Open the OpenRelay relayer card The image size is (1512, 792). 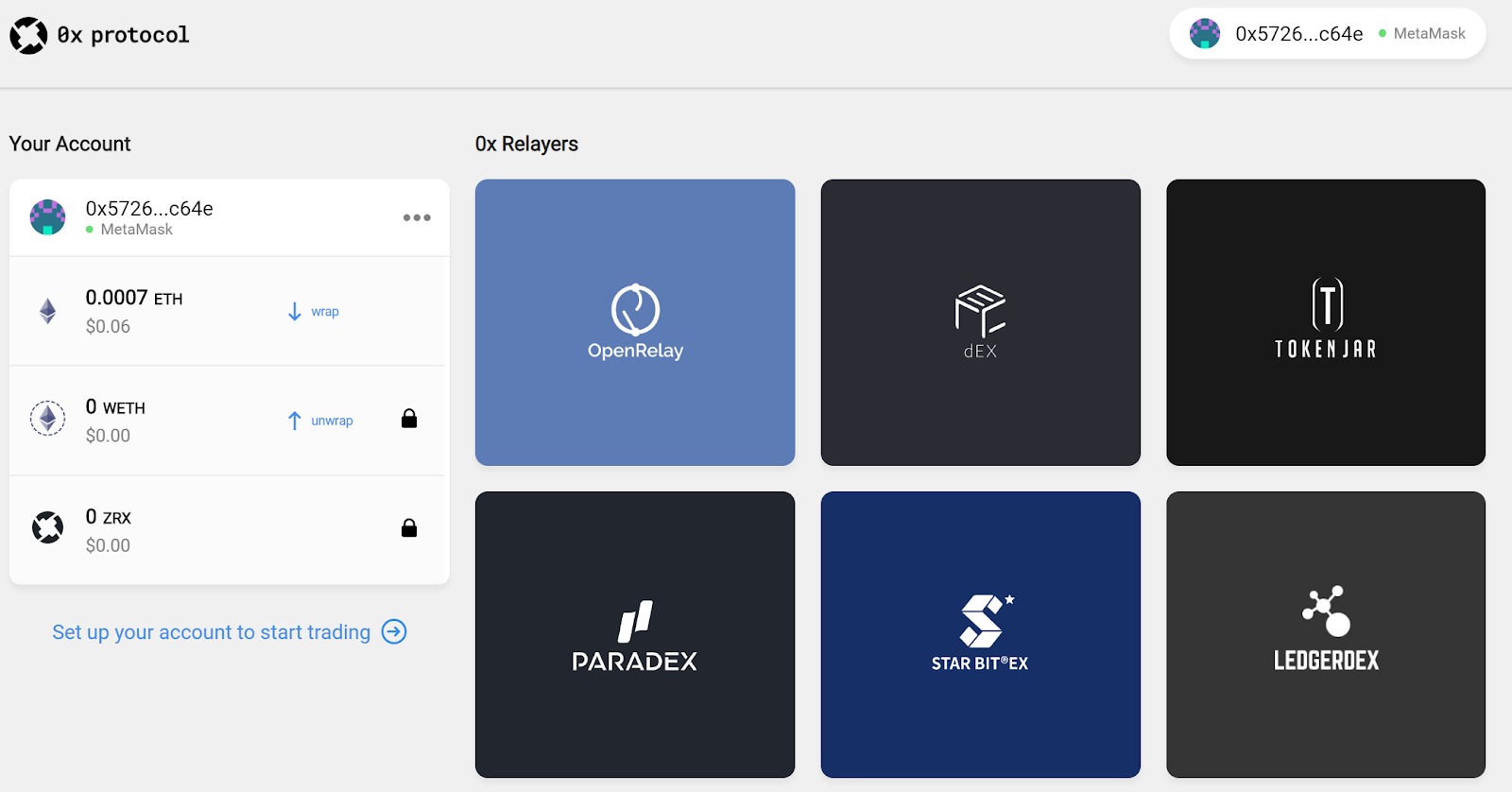pyautogui.click(x=635, y=322)
